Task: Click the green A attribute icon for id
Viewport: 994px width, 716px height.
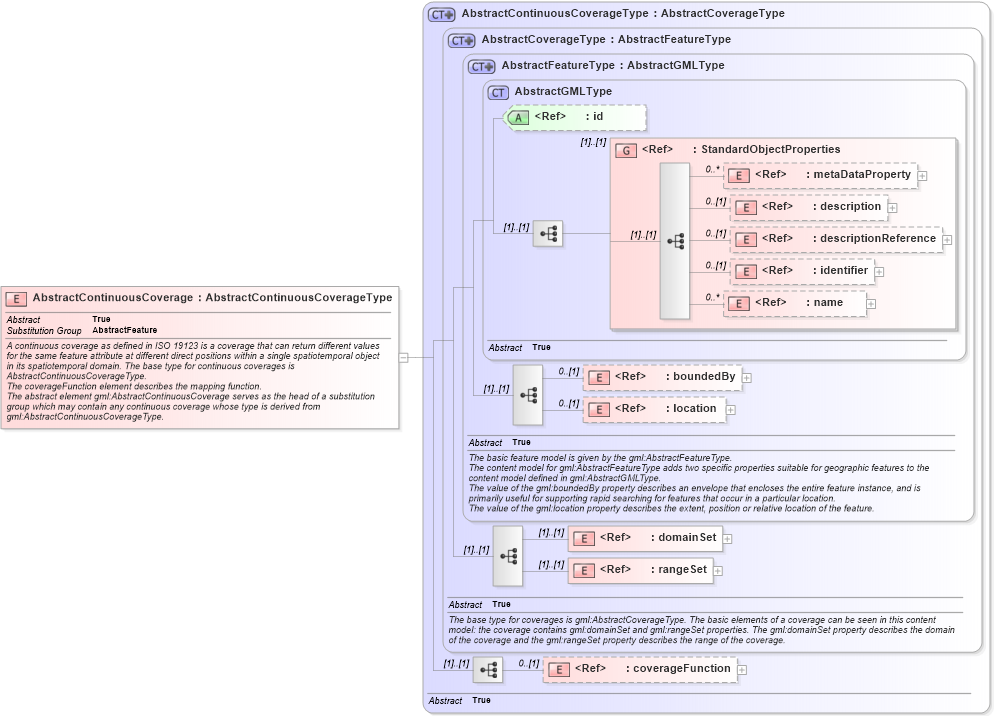Action: [x=518, y=118]
